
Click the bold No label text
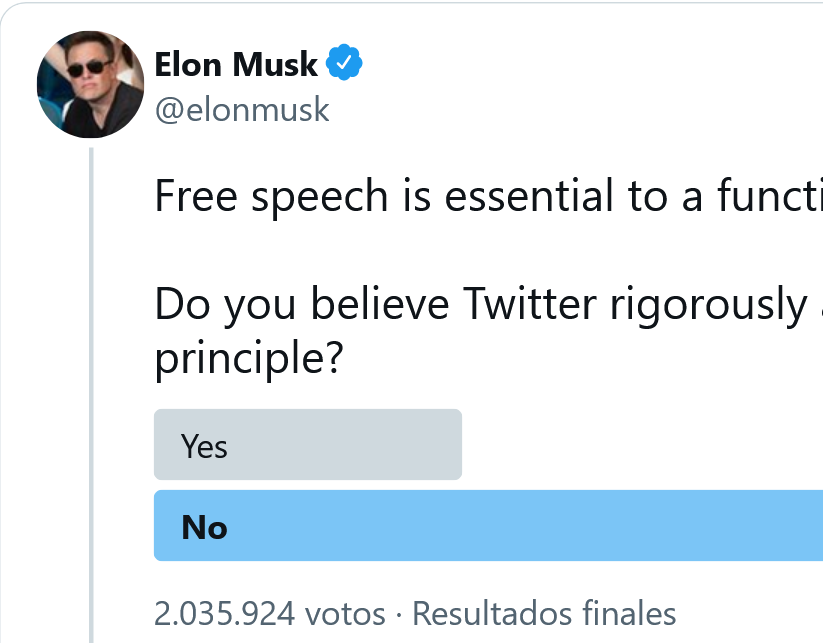[204, 527]
